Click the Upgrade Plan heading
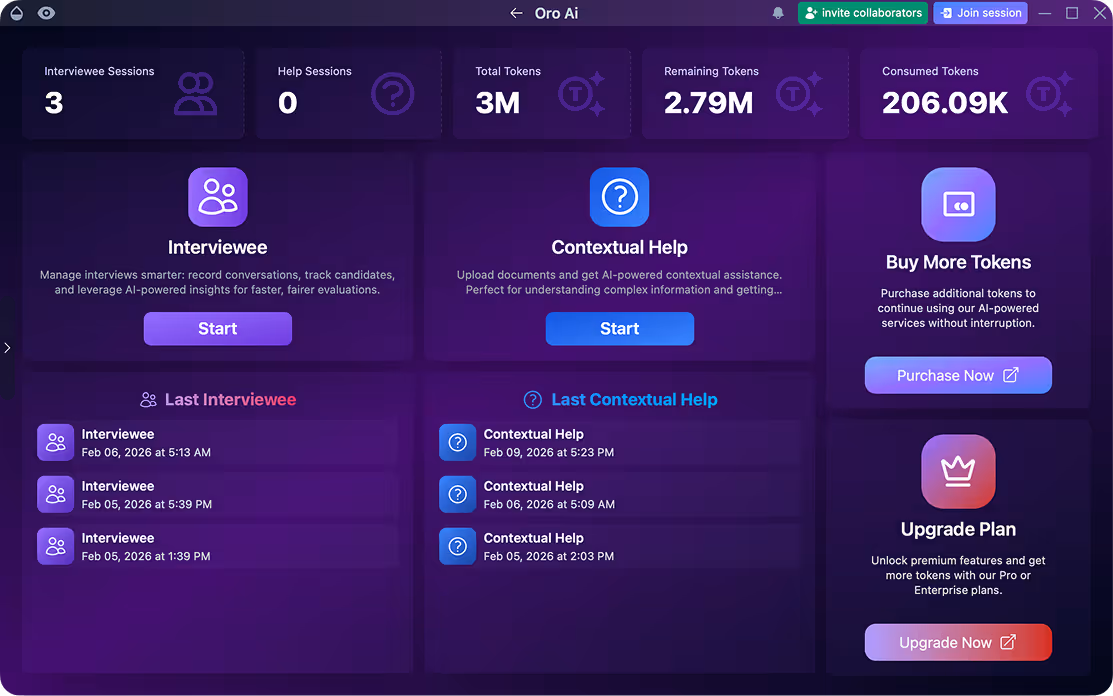 click(x=958, y=529)
